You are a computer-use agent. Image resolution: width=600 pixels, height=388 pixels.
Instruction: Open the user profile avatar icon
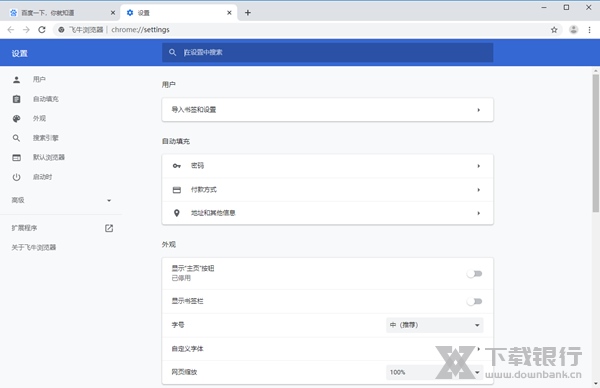point(573,29)
